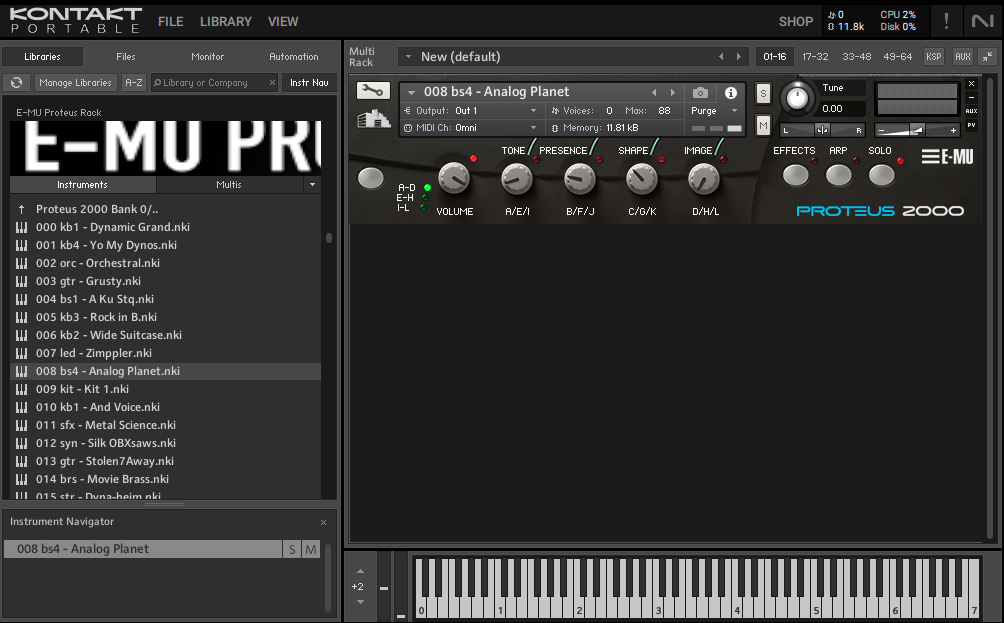Show instrument pages 17-32
Screen dimensions: 1004x623
pyautogui.click(x=815, y=56)
